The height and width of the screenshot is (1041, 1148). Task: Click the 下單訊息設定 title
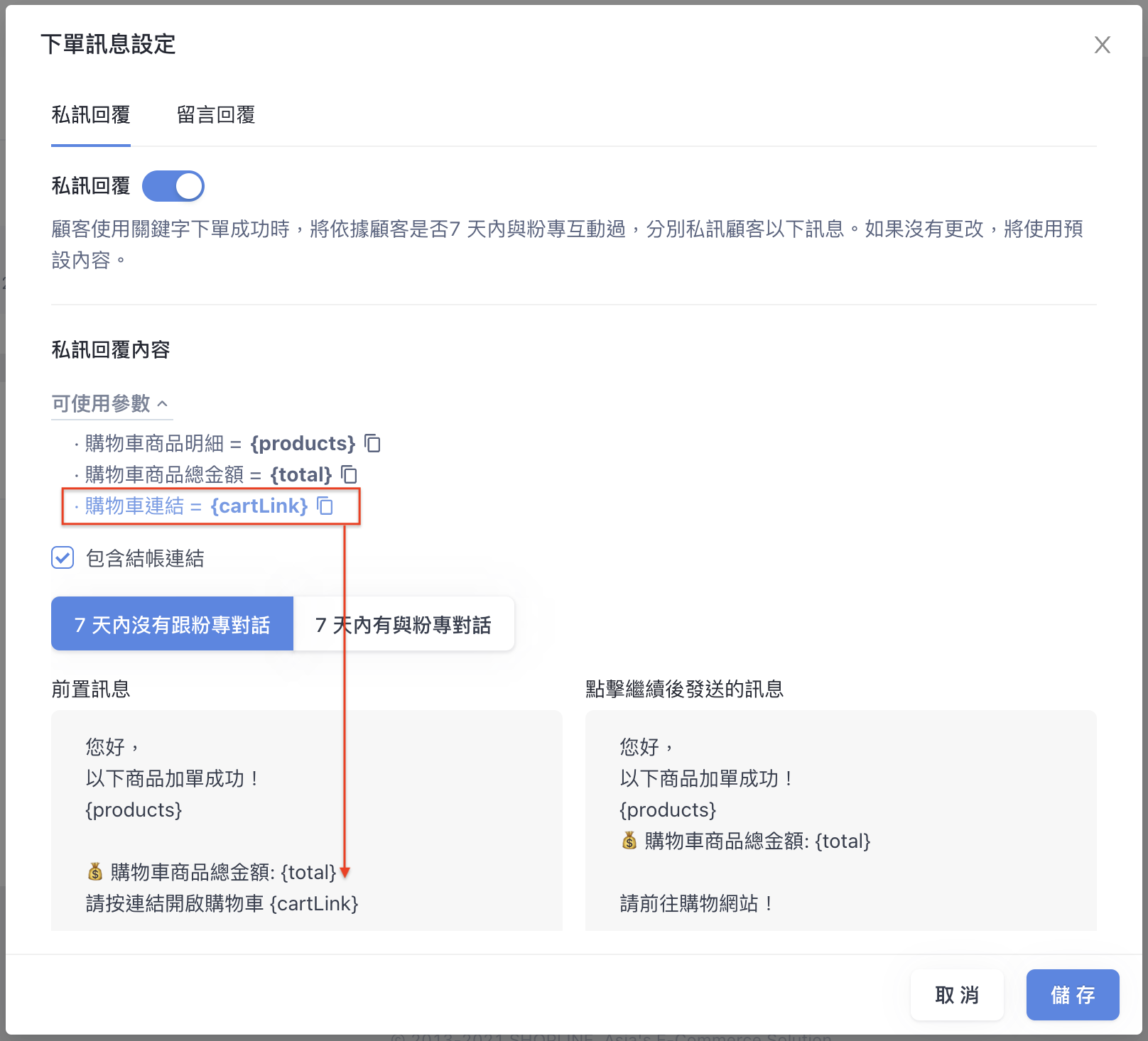(108, 44)
